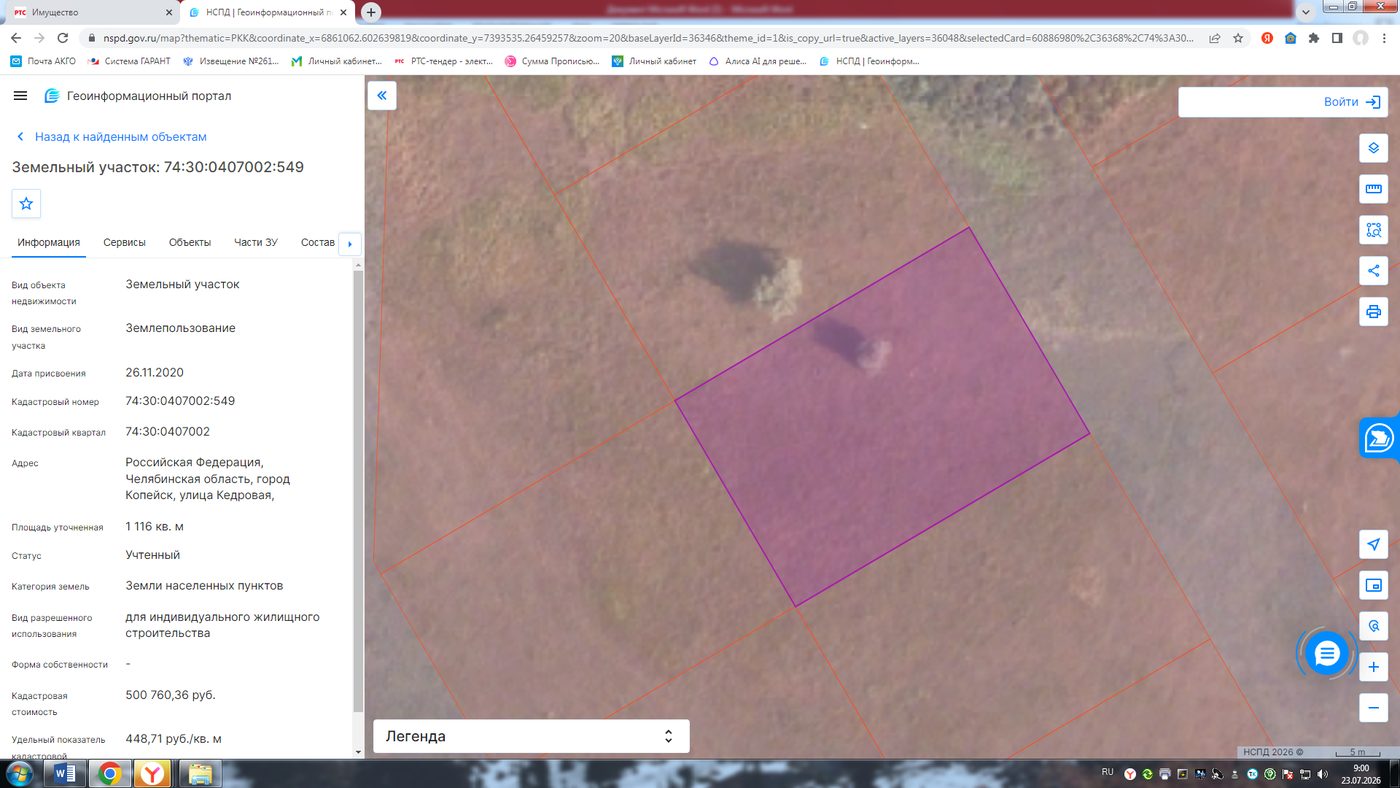Switch to the Сервисы tab

[x=124, y=242]
